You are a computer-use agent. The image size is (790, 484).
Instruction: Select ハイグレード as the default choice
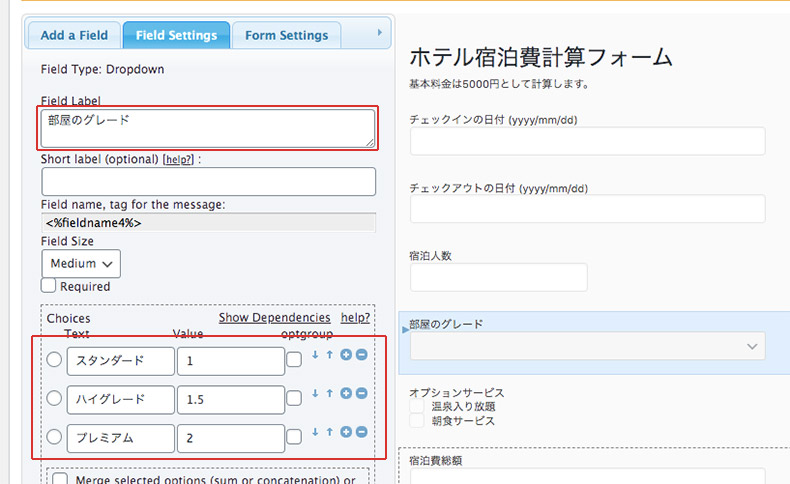point(54,398)
